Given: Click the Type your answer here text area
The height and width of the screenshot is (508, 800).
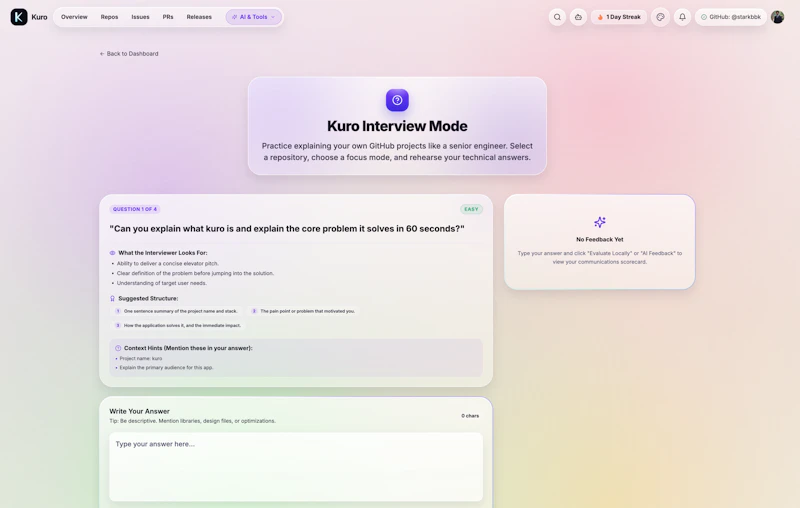Looking at the screenshot, I should click(x=296, y=467).
